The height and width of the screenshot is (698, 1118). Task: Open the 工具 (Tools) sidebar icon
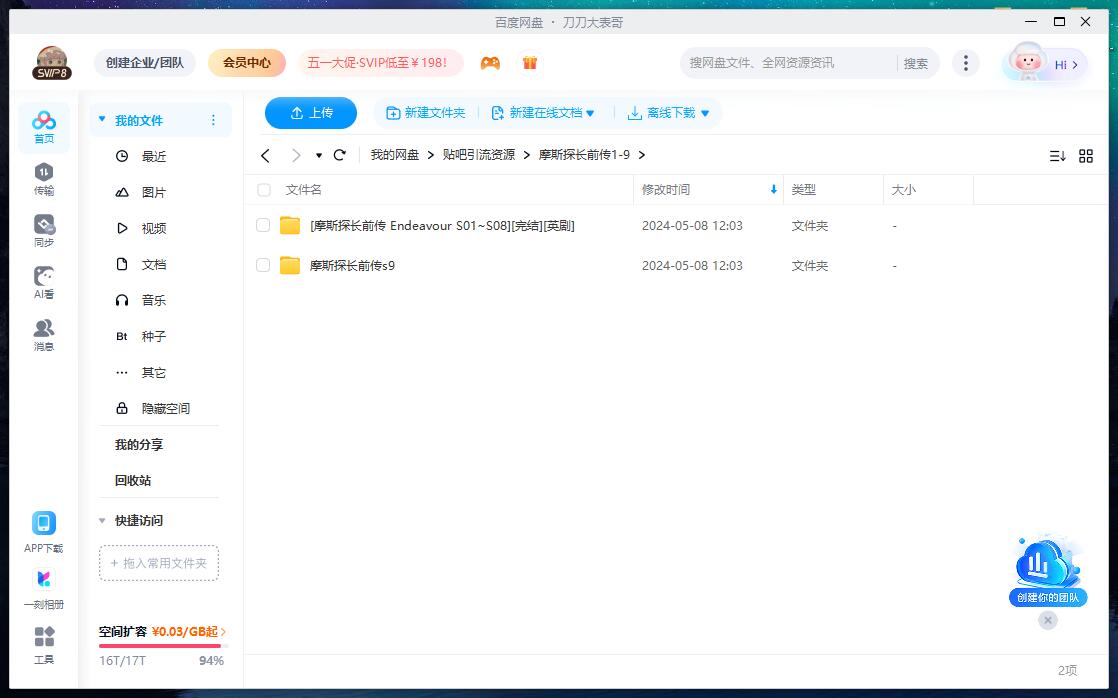tap(43, 640)
